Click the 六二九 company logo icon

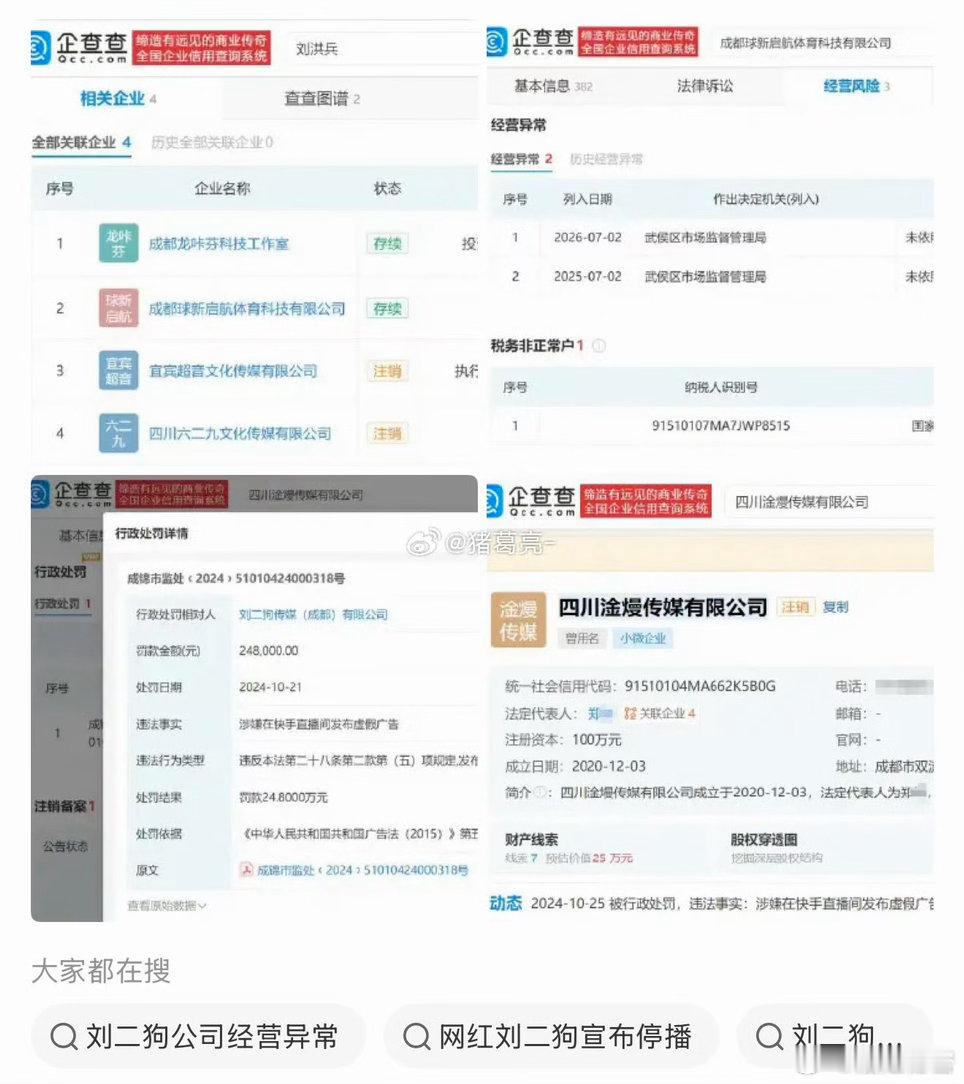click(x=118, y=433)
